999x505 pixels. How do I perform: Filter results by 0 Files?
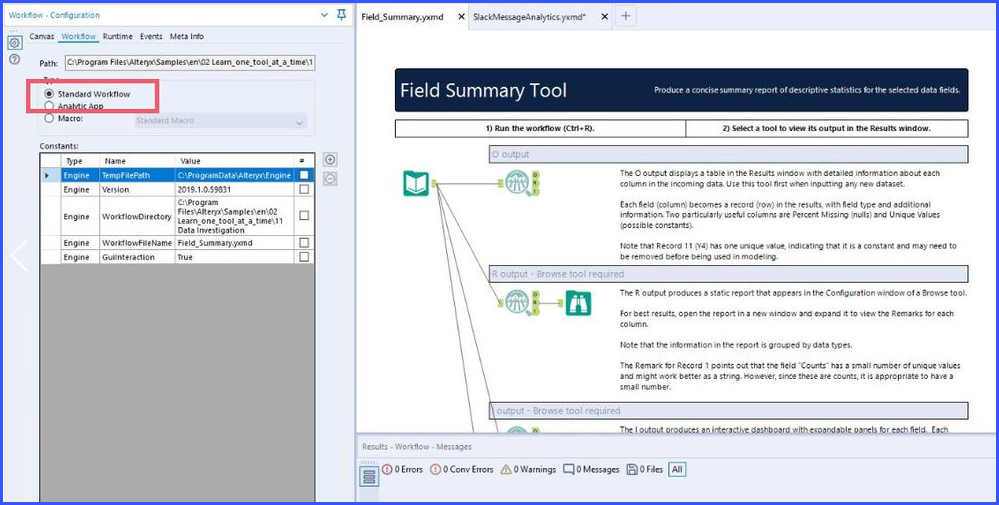click(645, 469)
